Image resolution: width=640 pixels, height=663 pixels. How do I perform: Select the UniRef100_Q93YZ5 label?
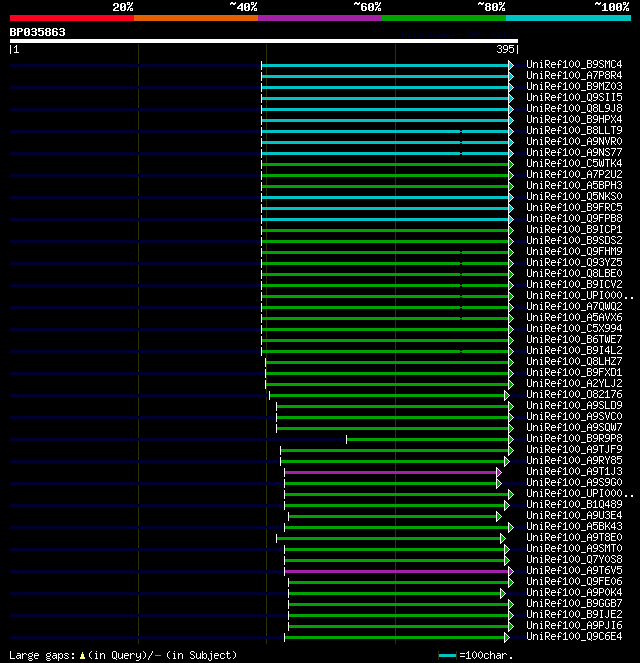point(574,262)
